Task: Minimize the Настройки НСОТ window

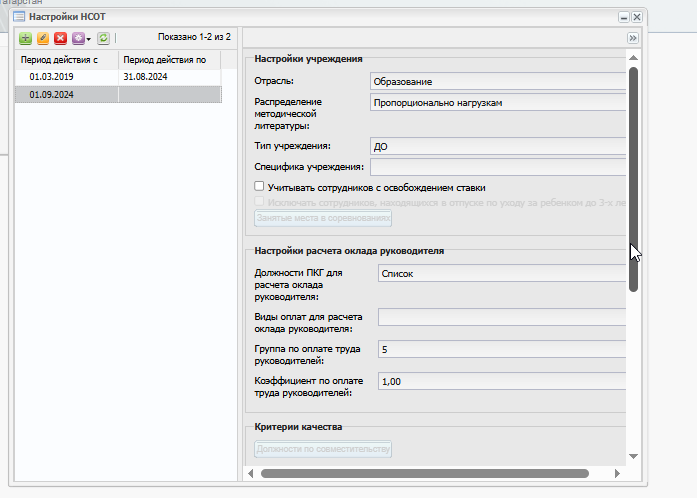Action: [x=624, y=17]
